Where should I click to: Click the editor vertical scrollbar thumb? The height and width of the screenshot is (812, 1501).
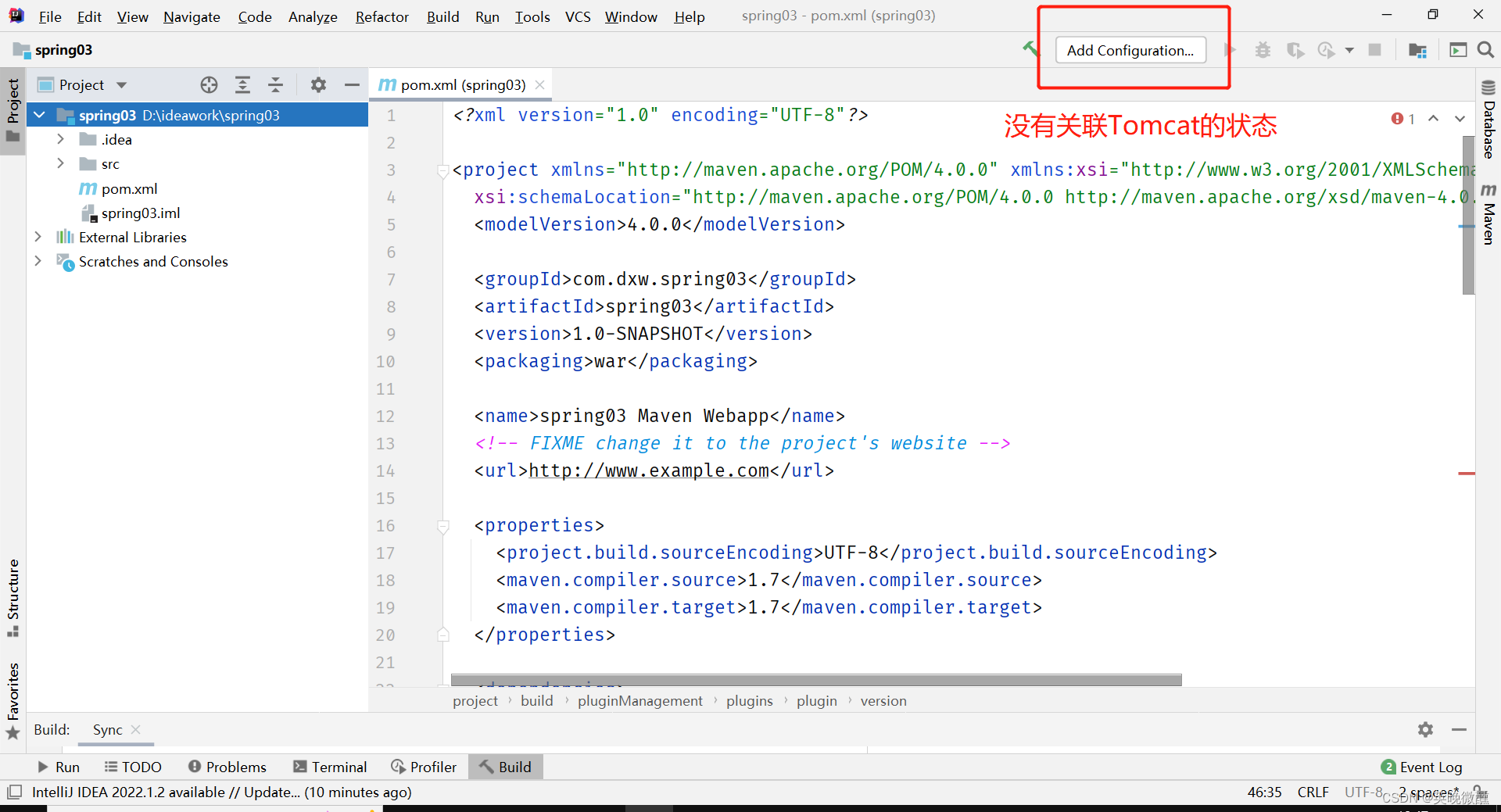pyautogui.click(x=1468, y=215)
